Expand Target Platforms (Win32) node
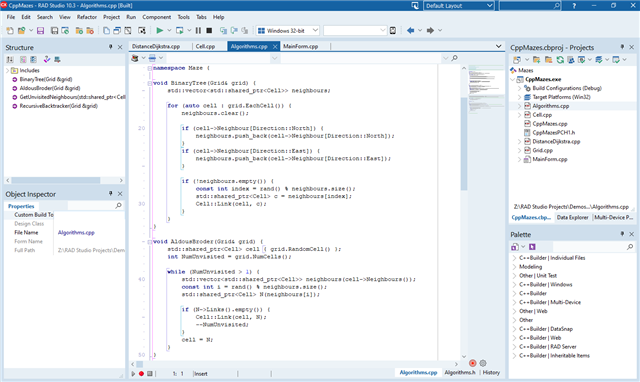 pyautogui.click(x=519, y=97)
